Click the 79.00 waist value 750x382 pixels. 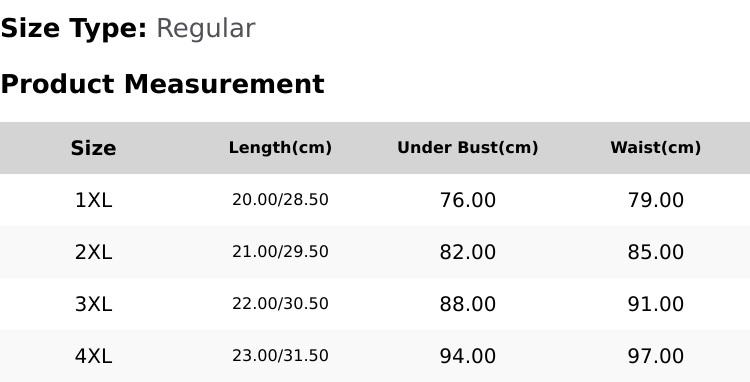[656, 200]
